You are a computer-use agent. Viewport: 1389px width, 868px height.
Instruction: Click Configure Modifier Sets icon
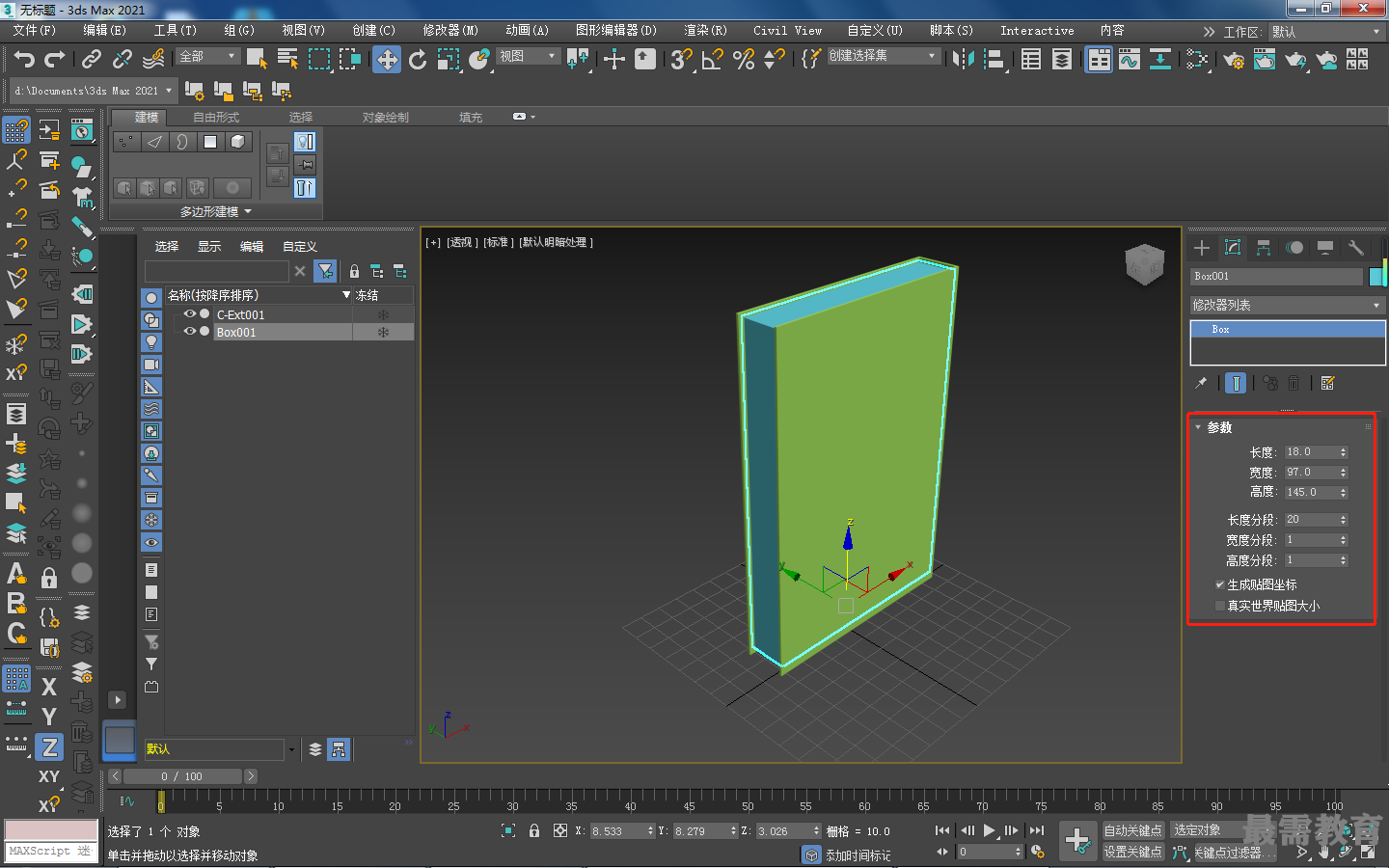point(1328,383)
